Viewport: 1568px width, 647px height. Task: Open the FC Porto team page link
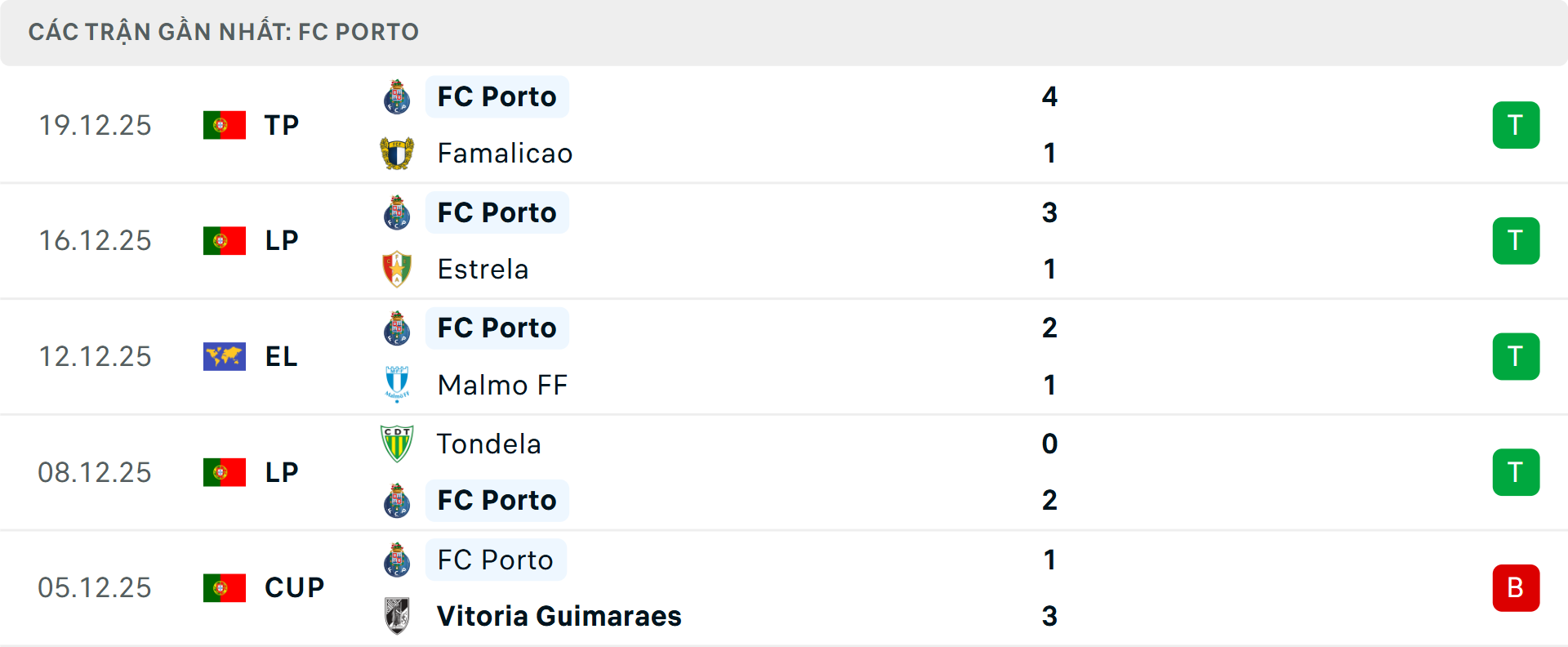[497, 96]
